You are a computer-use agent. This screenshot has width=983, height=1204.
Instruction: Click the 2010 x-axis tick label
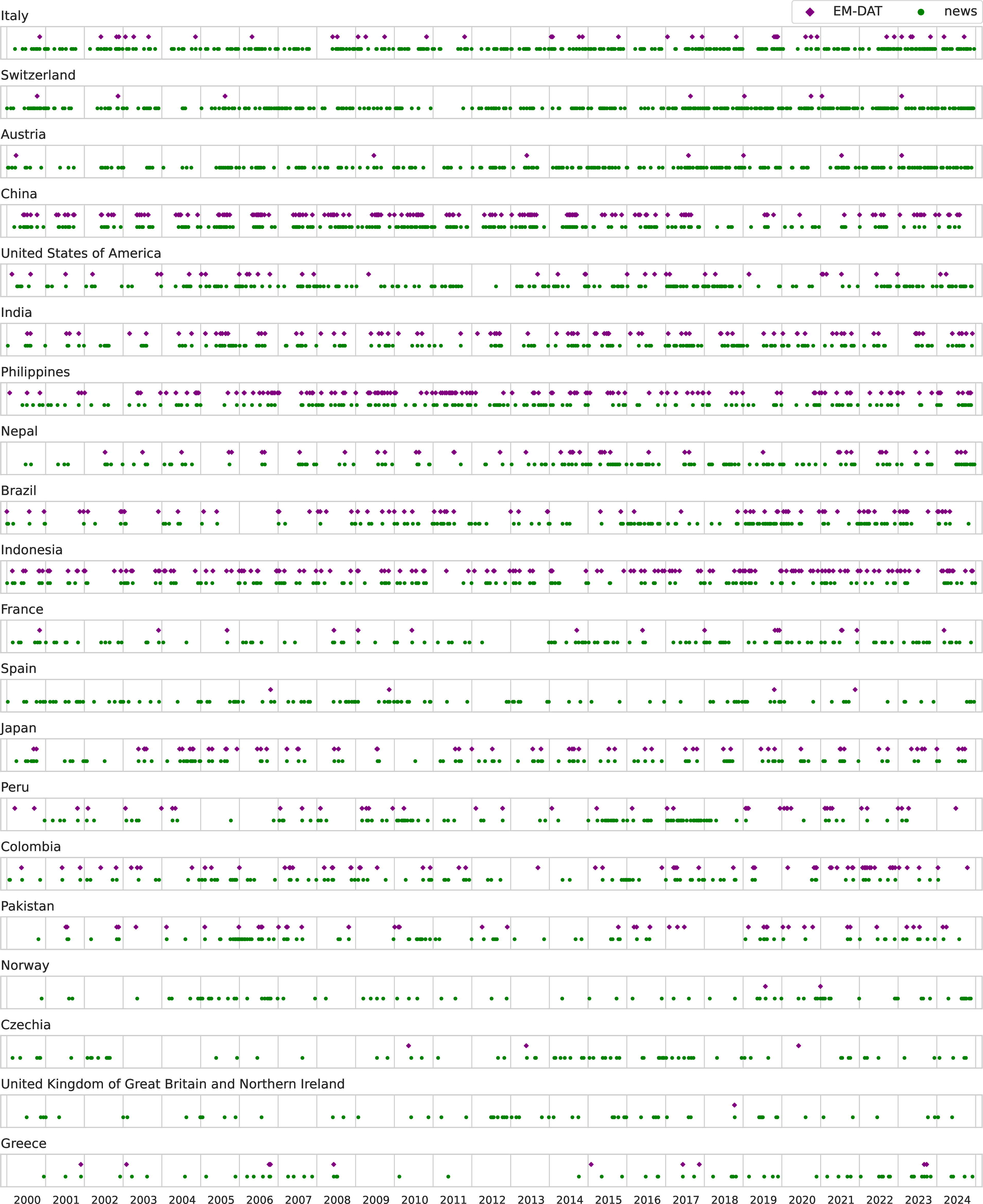click(x=415, y=1199)
